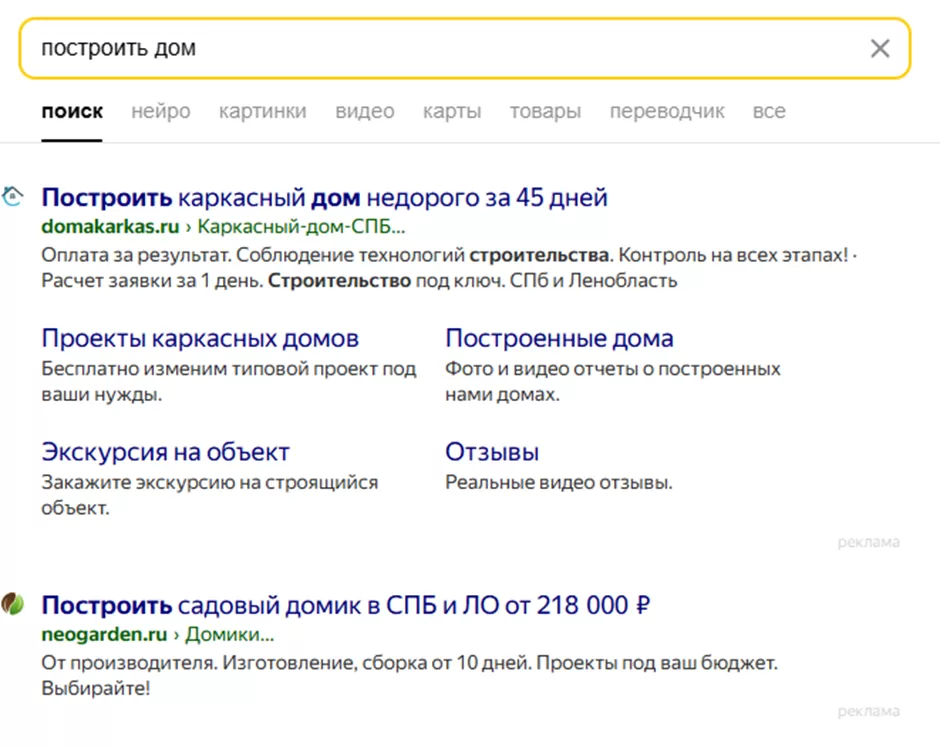This screenshot has height=746, width=940.
Task: Select the 'поиск' tab
Action: tap(71, 111)
